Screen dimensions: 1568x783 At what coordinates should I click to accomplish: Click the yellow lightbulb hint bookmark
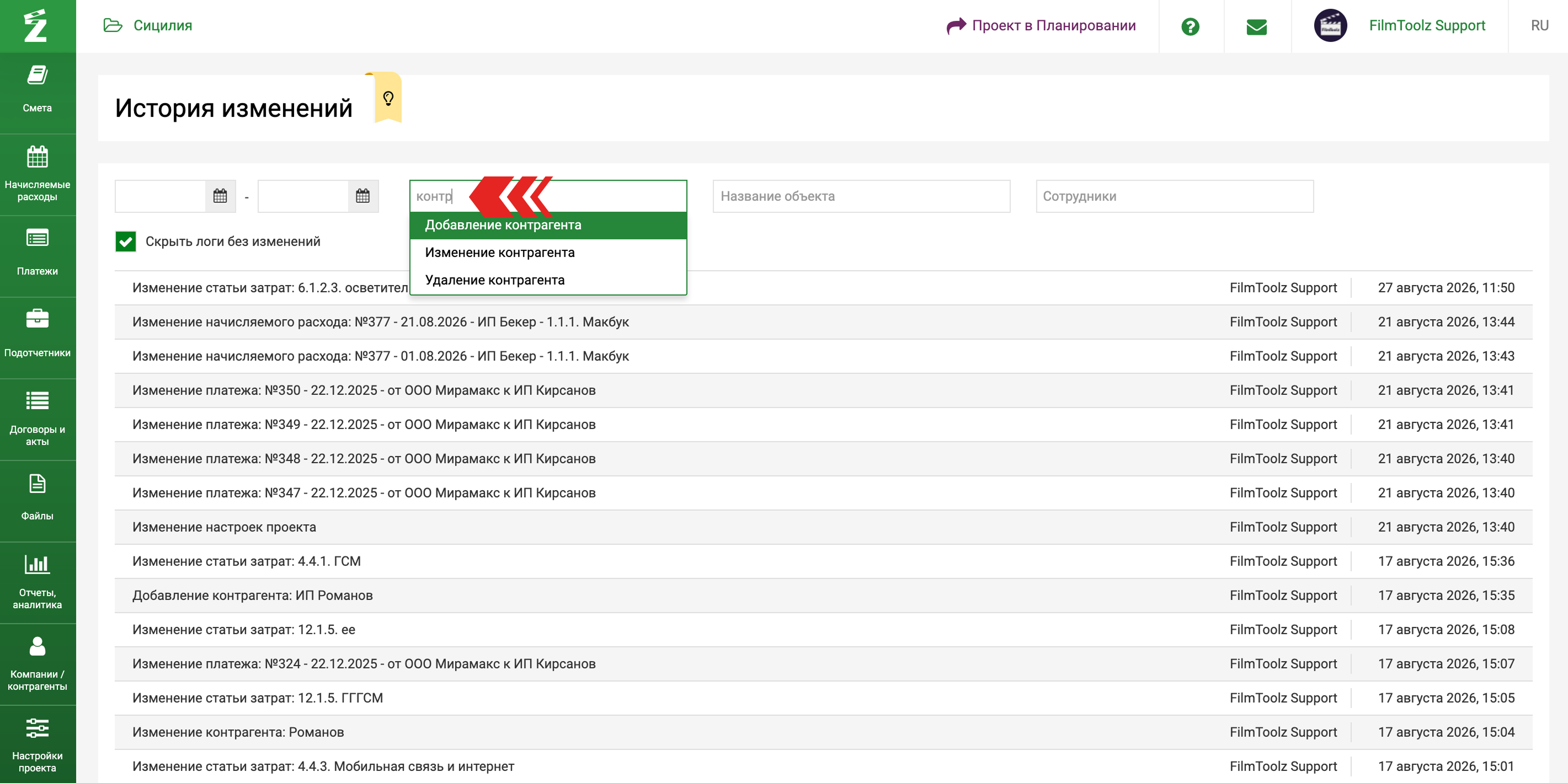coord(388,98)
